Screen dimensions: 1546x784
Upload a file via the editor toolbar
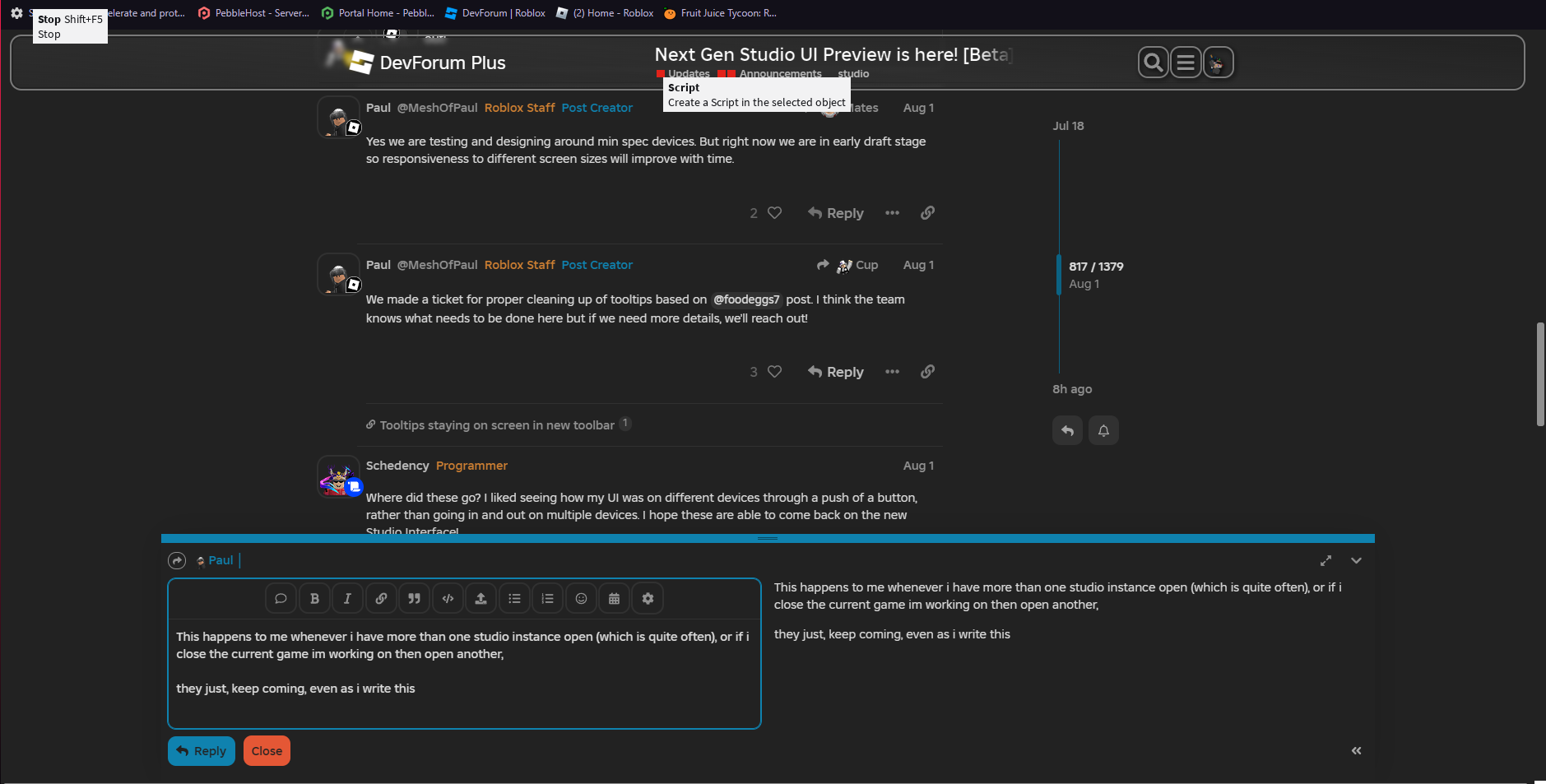point(481,598)
